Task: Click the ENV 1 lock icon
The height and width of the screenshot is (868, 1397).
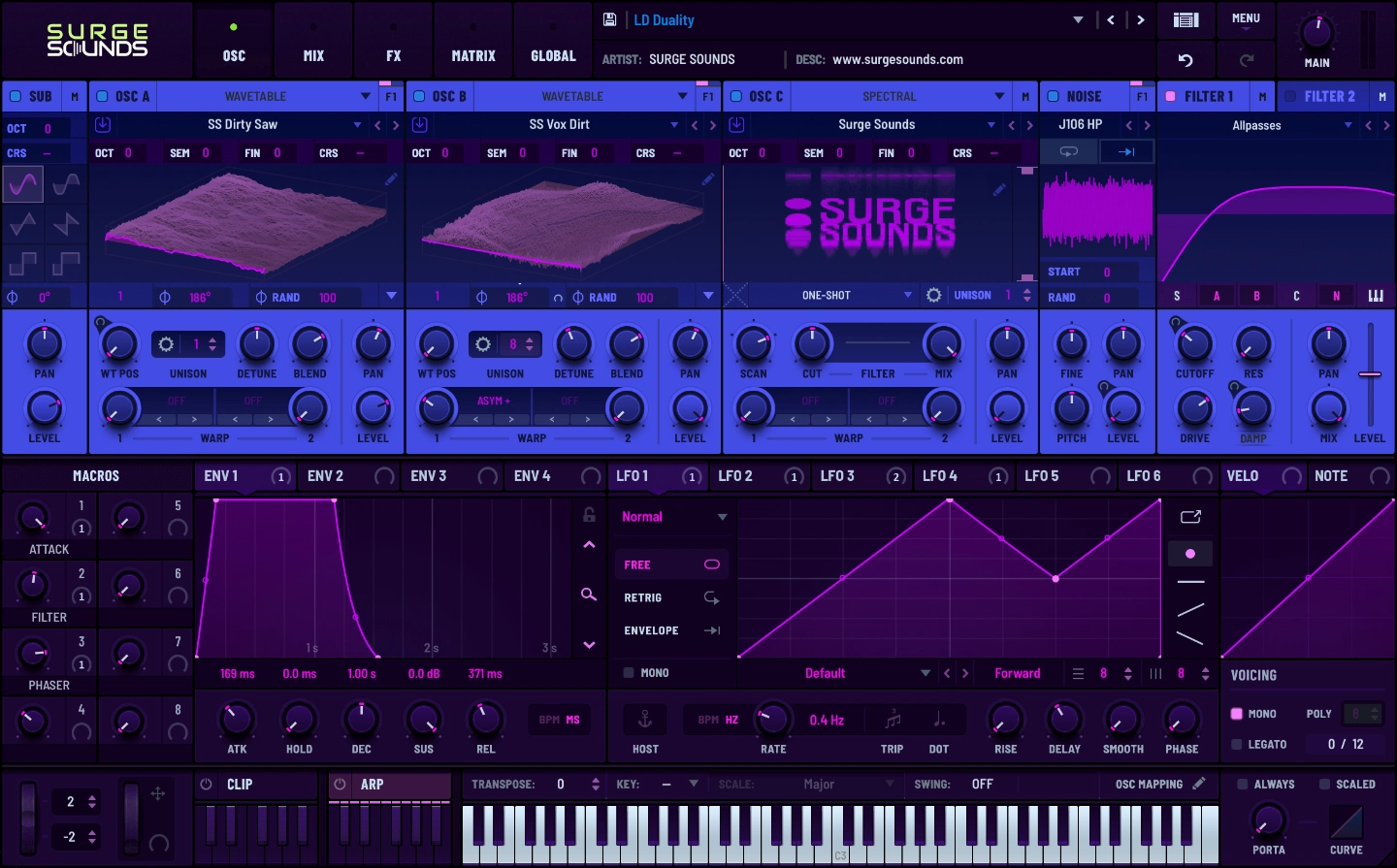Action: 589,515
